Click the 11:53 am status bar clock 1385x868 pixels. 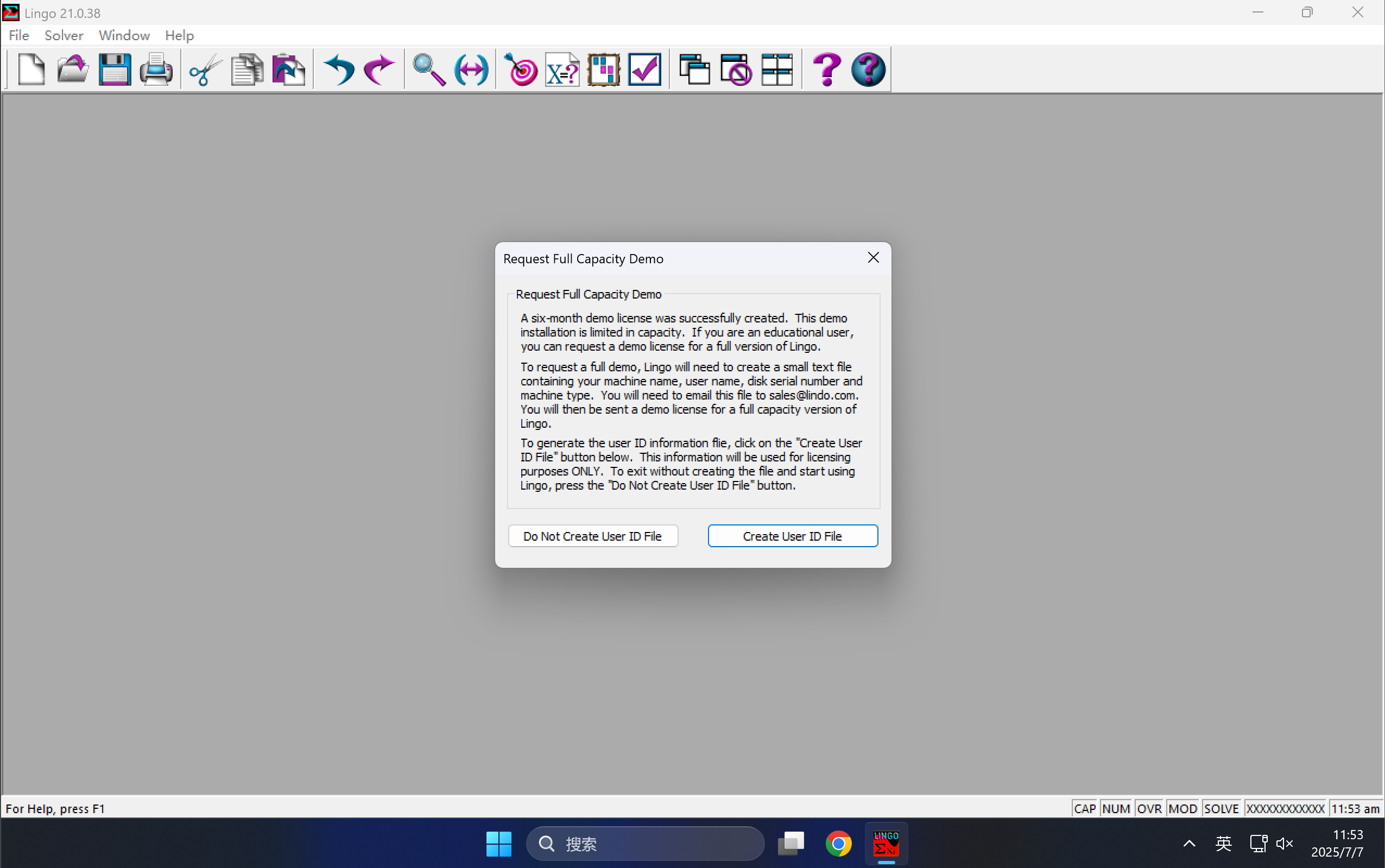point(1355,808)
